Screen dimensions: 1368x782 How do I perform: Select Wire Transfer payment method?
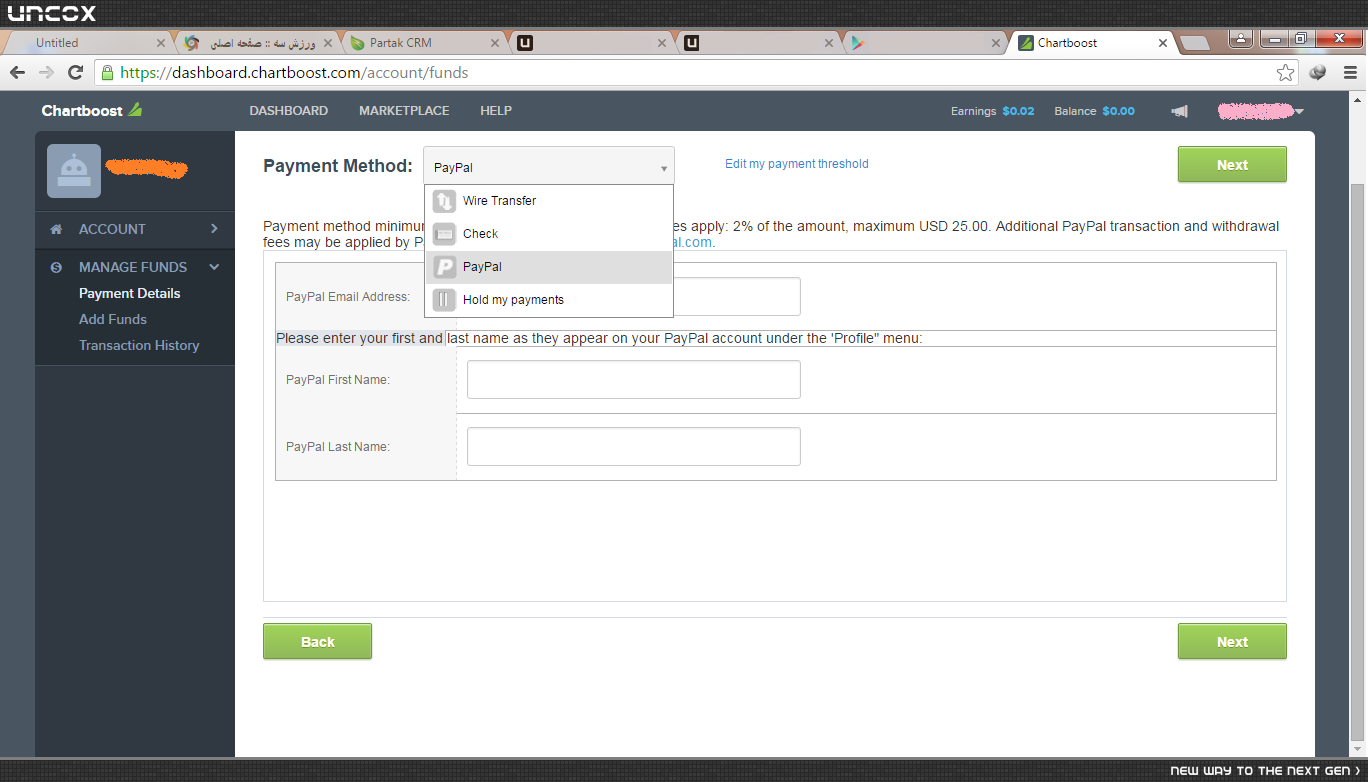(549, 201)
